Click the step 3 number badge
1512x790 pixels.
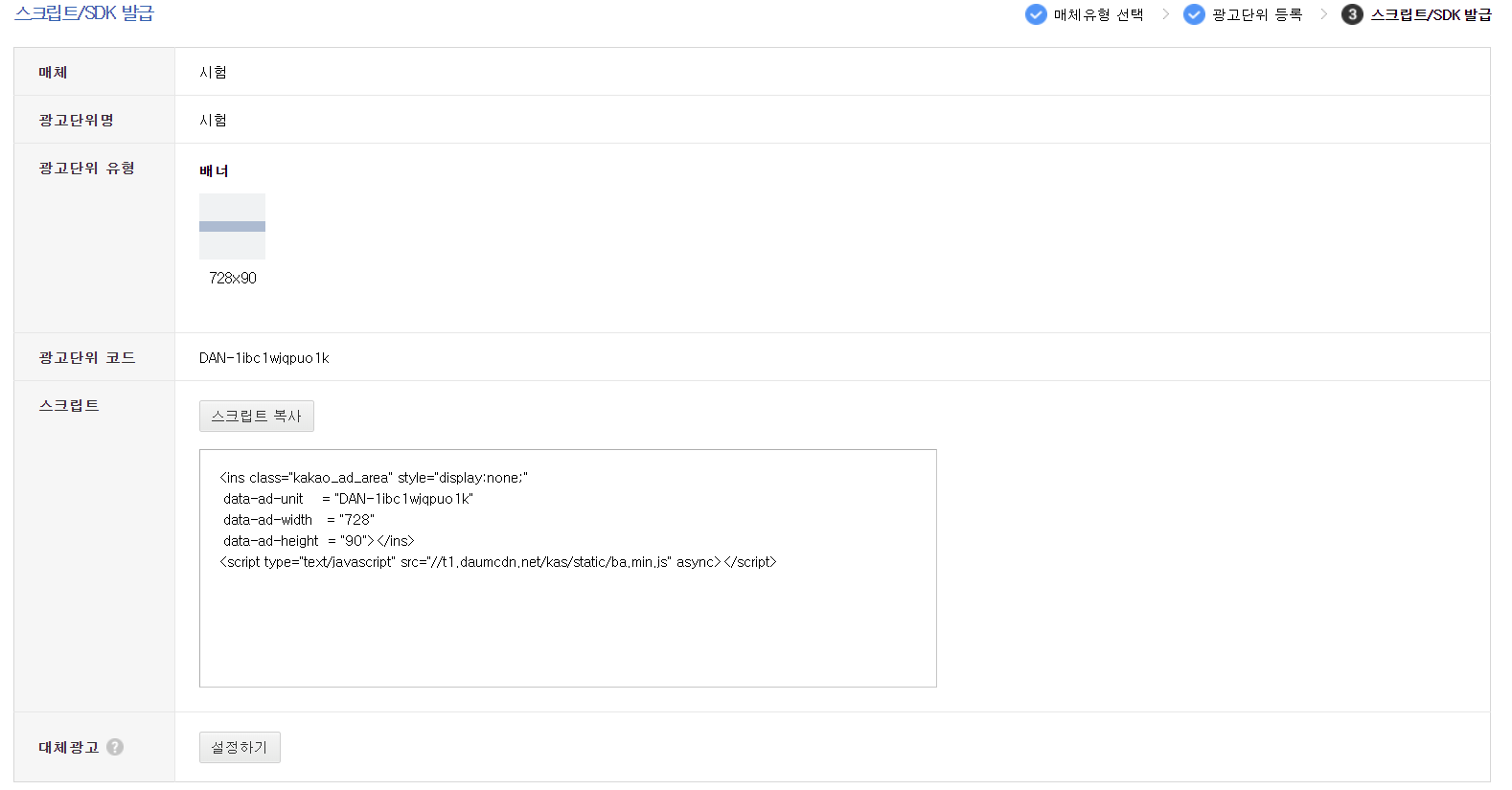[x=1352, y=14]
